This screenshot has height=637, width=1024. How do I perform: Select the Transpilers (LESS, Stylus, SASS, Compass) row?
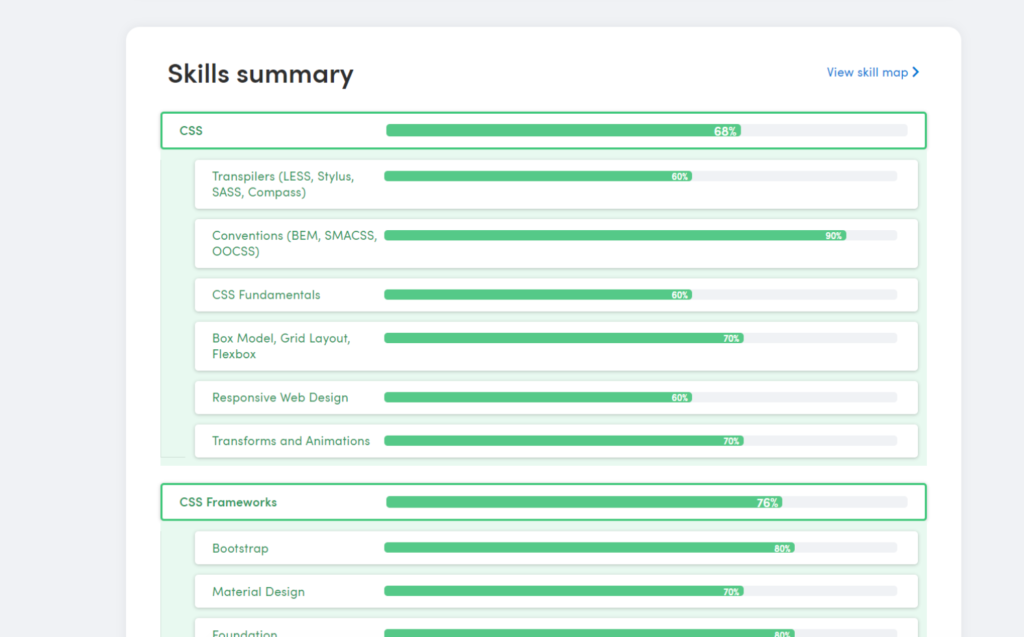(555, 184)
